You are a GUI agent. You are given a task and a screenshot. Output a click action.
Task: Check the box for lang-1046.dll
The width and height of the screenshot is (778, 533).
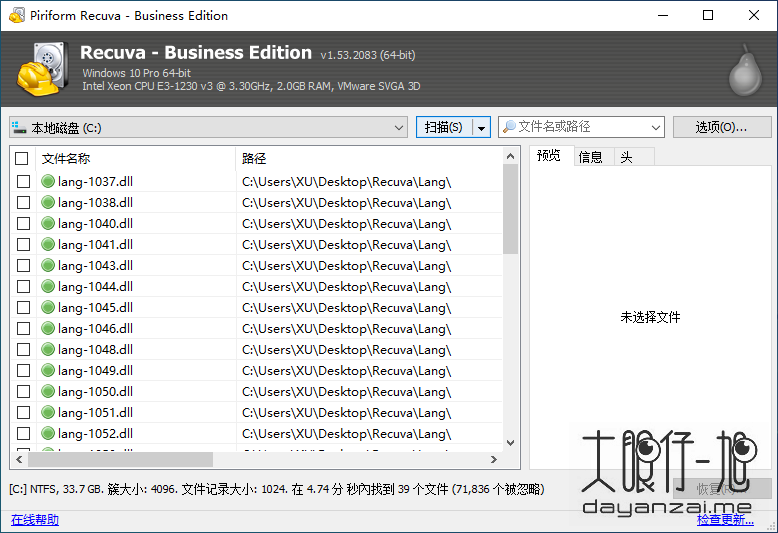(x=23, y=329)
